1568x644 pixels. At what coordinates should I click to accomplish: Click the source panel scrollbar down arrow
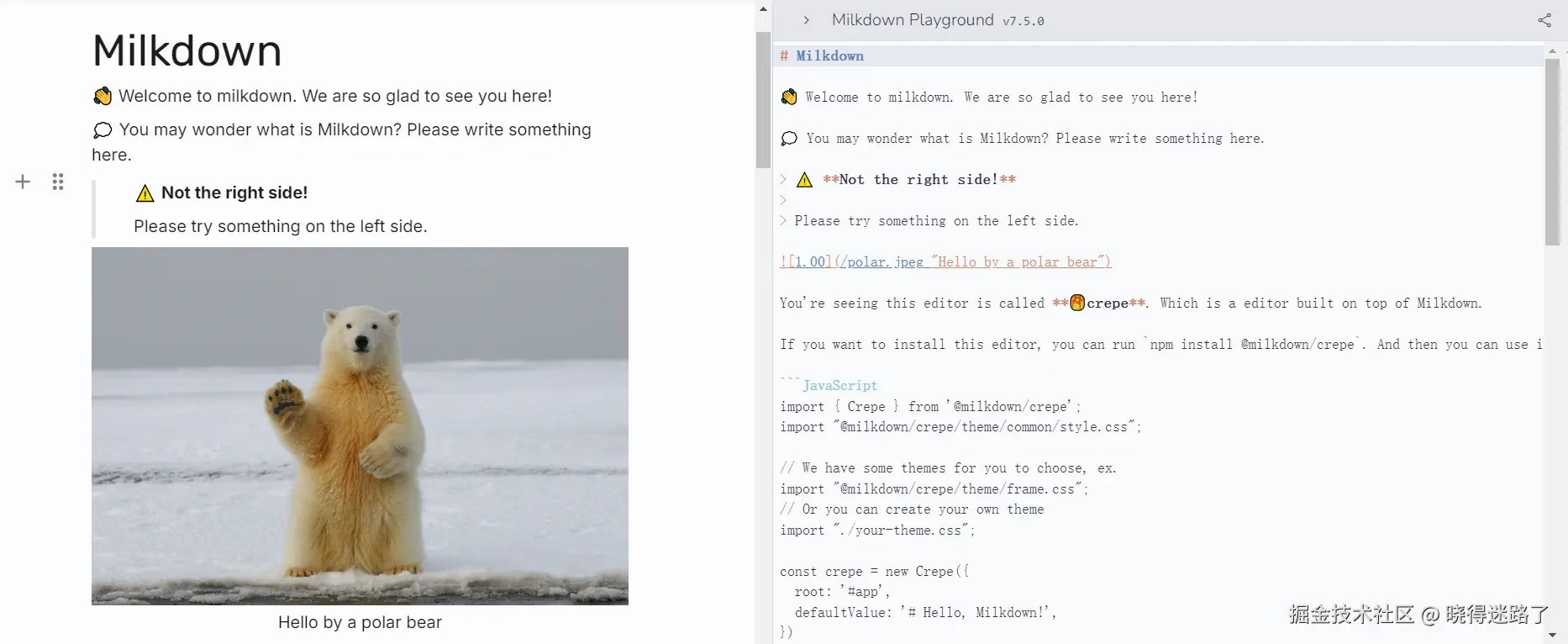point(1552,636)
